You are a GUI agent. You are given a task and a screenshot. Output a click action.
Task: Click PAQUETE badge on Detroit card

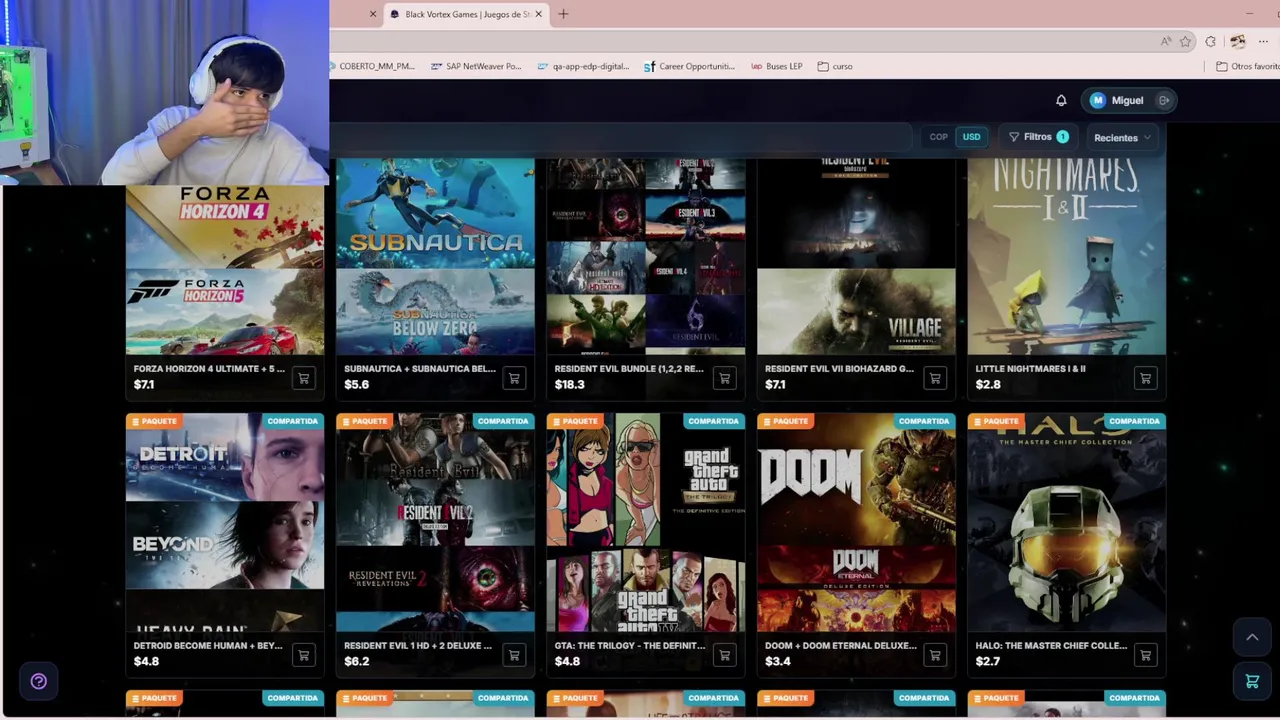[154, 421]
